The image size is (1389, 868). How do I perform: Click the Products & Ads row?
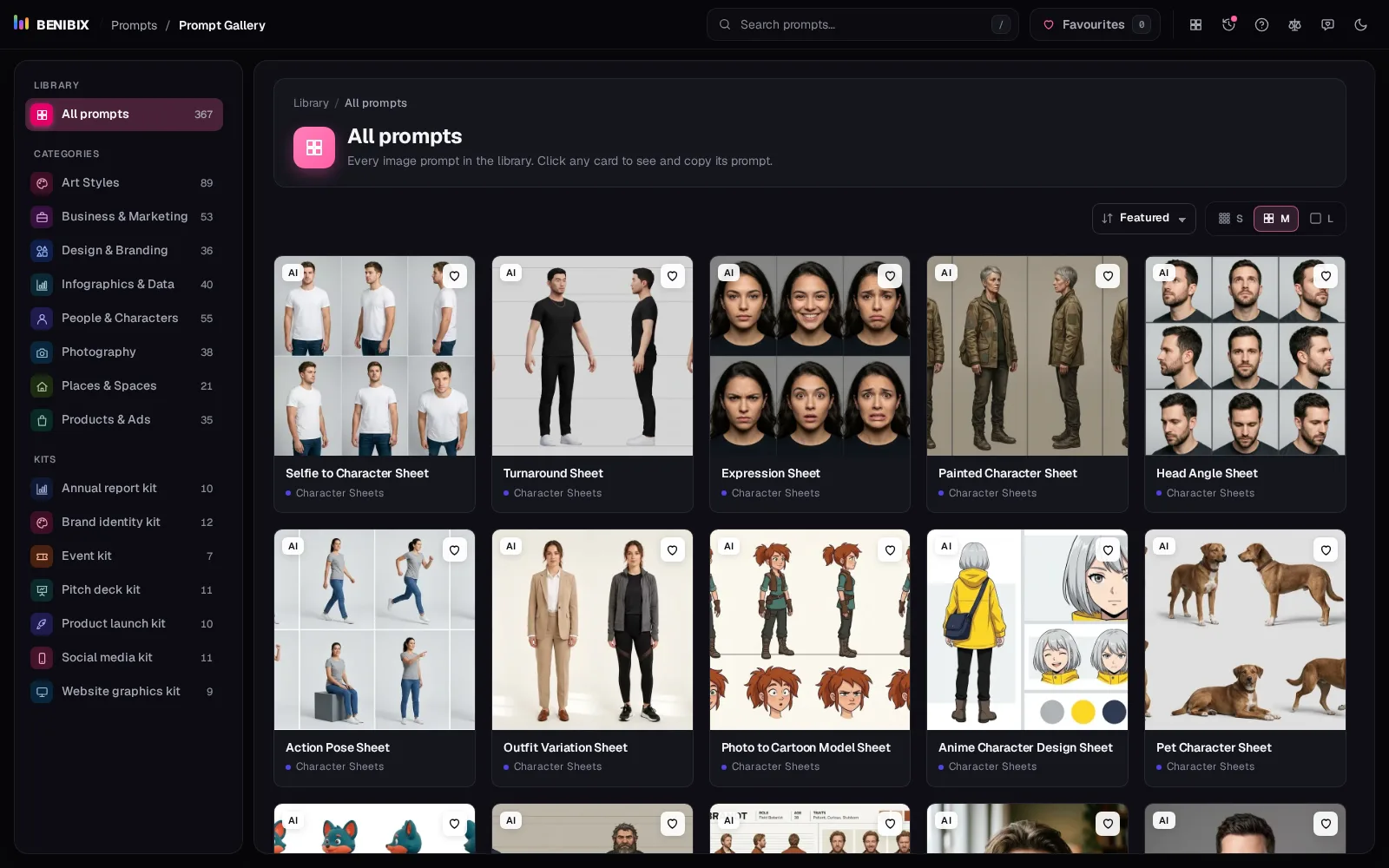click(x=124, y=420)
